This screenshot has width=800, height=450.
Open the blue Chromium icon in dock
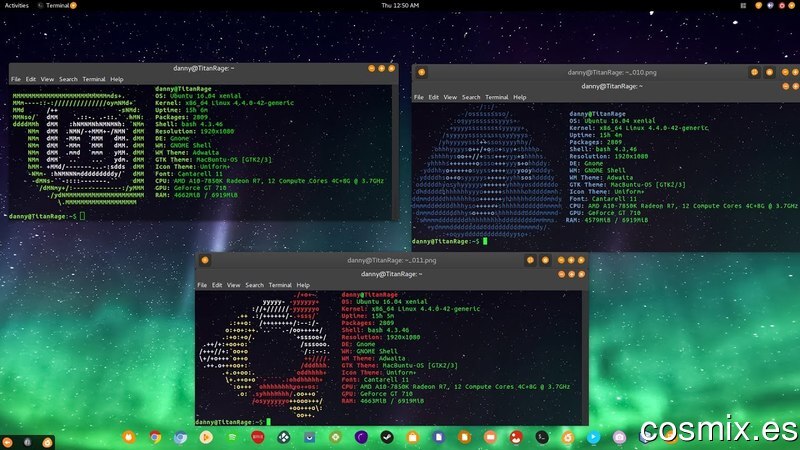[181, 437]
